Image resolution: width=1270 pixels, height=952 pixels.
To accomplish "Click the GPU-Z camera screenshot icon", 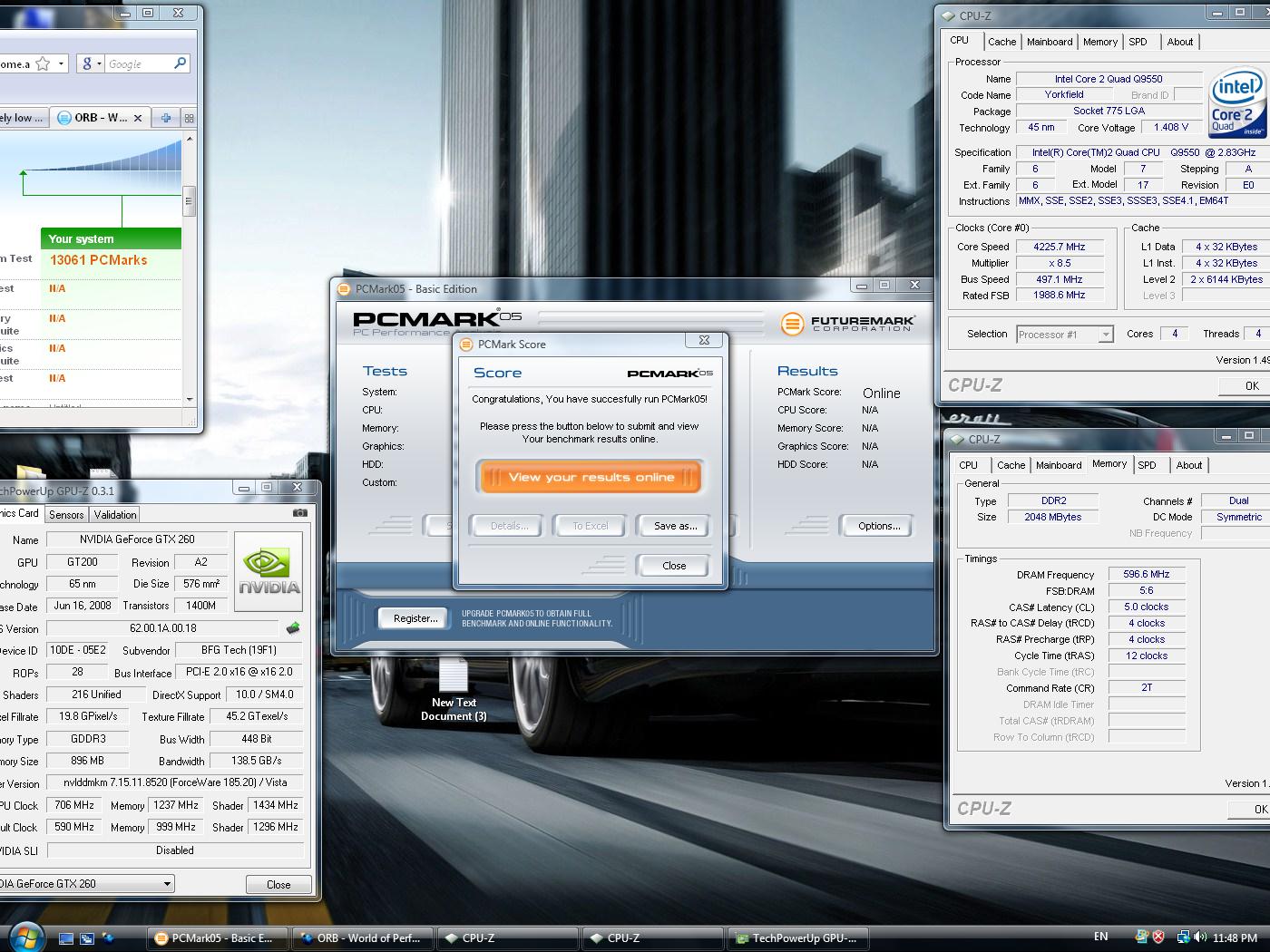I will (299, 513).
